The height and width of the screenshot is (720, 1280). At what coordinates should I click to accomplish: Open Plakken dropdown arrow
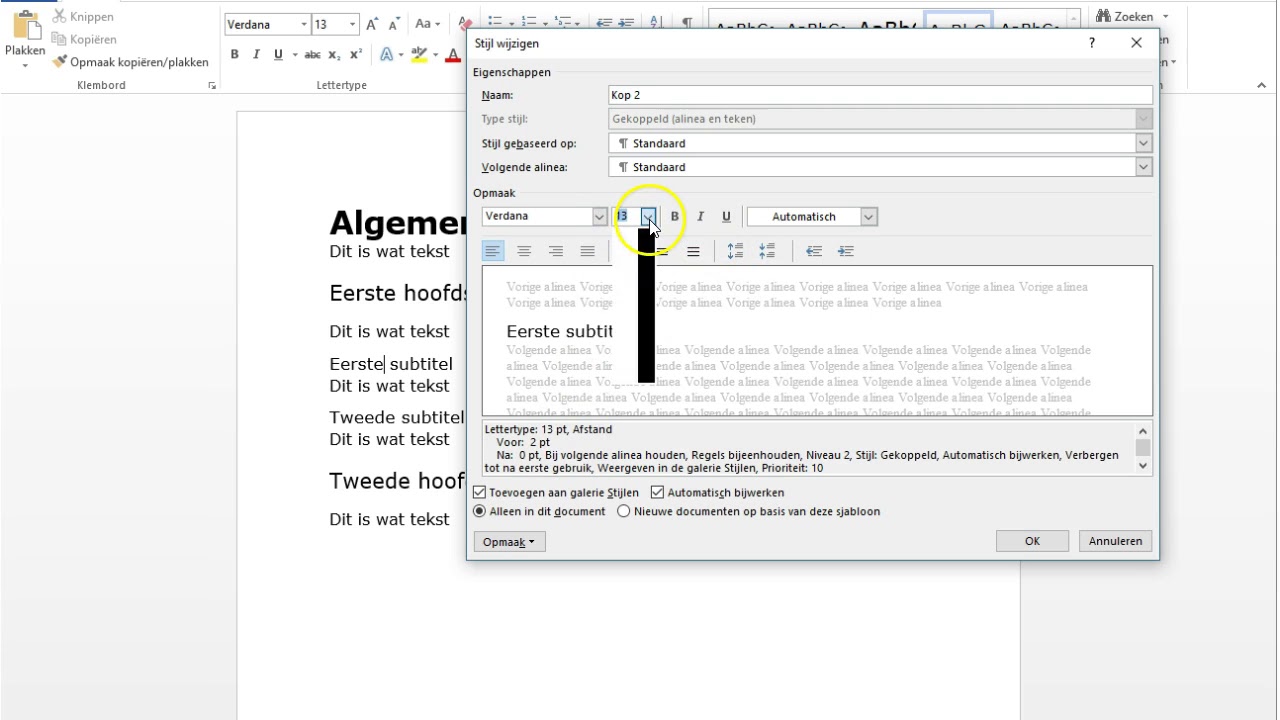24,66
